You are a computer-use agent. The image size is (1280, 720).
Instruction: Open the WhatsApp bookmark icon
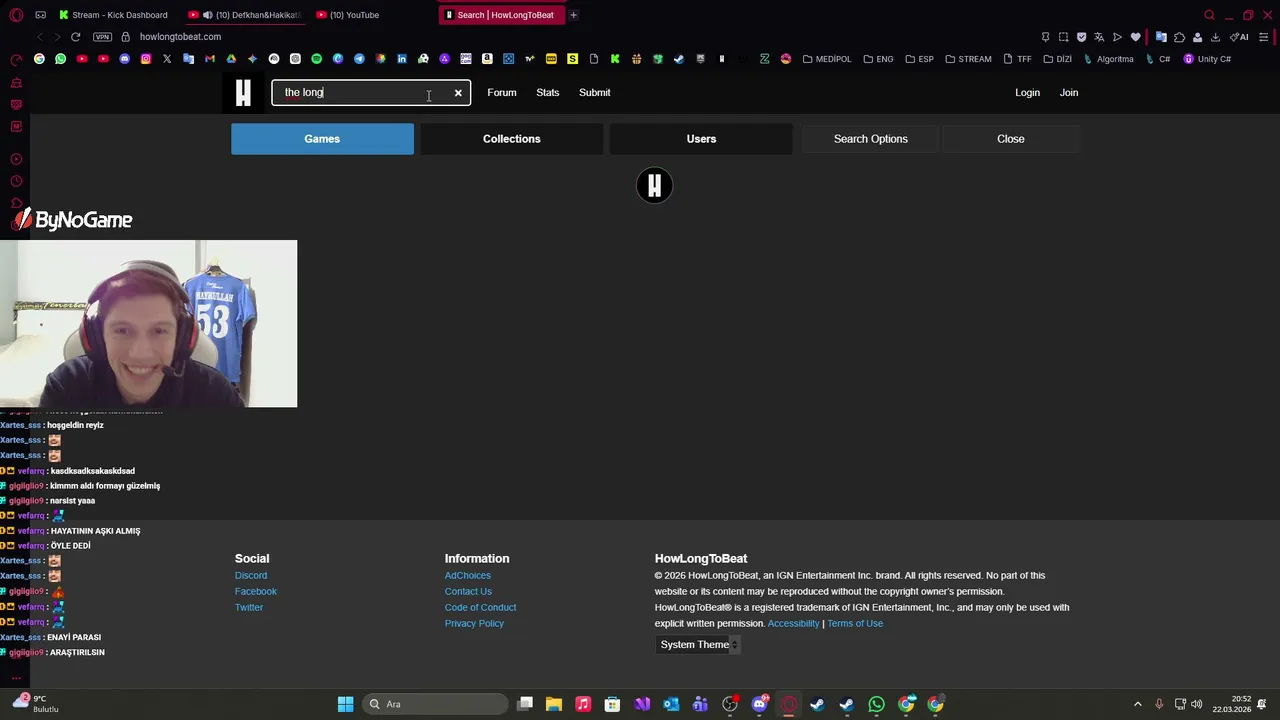pyautogui.click(x=60, y=59)
